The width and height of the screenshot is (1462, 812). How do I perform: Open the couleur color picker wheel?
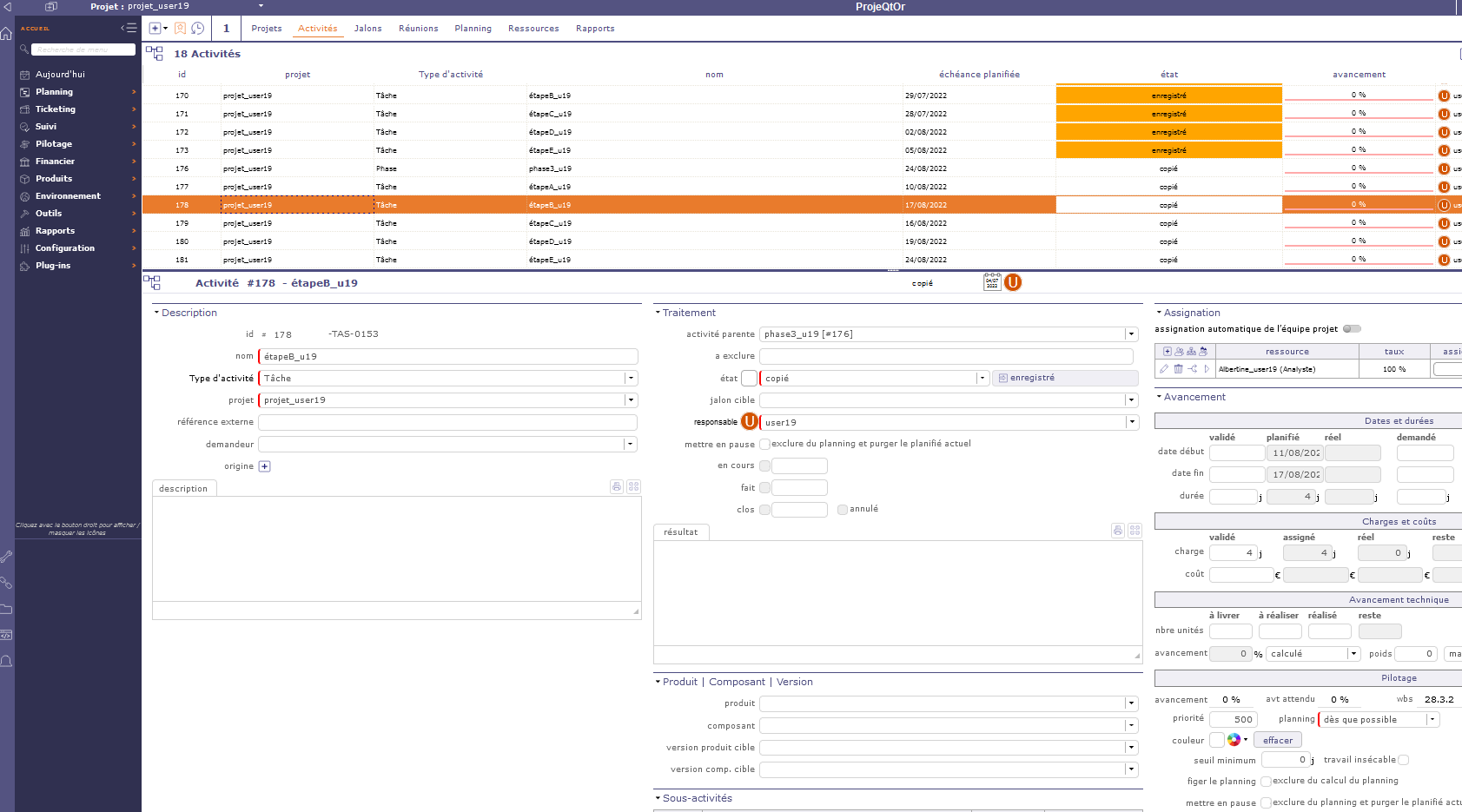[1234, 740]
